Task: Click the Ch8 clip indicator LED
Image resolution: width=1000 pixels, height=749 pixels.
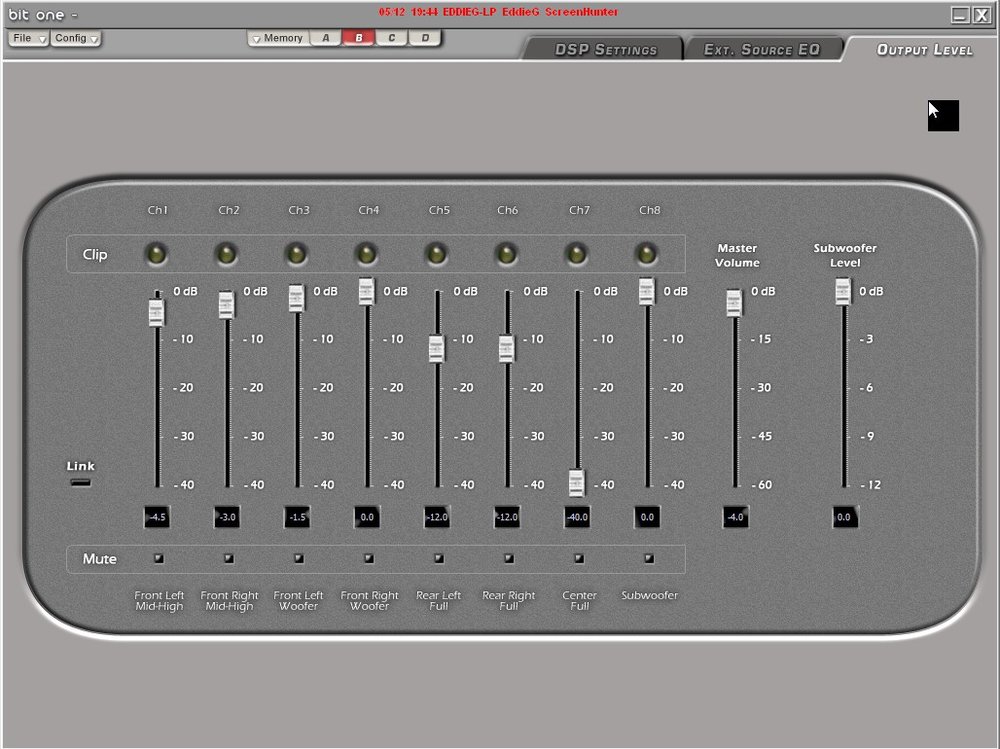Action: click(647, 255)
